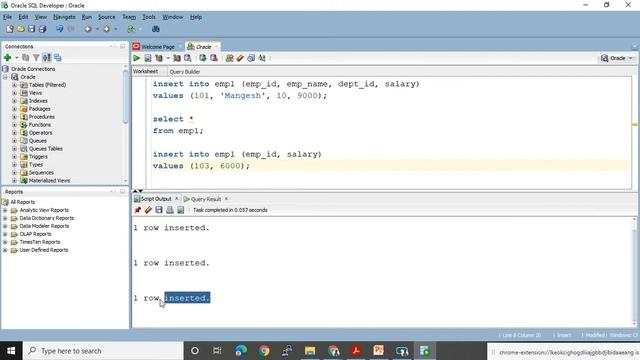640x360 pixels.
Task: Click the Rollback icon in worksheet toolbar
Action: pyautogui.click(x=213, y=58)
